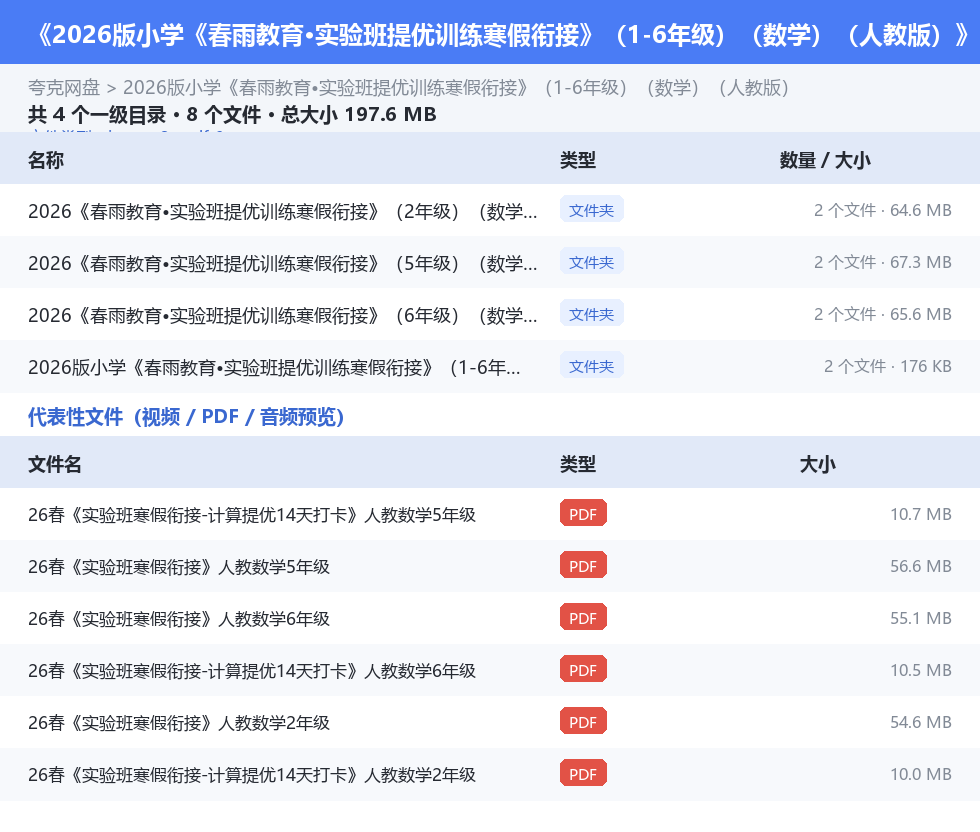This screenshot has height=832, width=980.
Task: Open the 2026版小学 (1-6年… folder row
Action: click(274, 367)
